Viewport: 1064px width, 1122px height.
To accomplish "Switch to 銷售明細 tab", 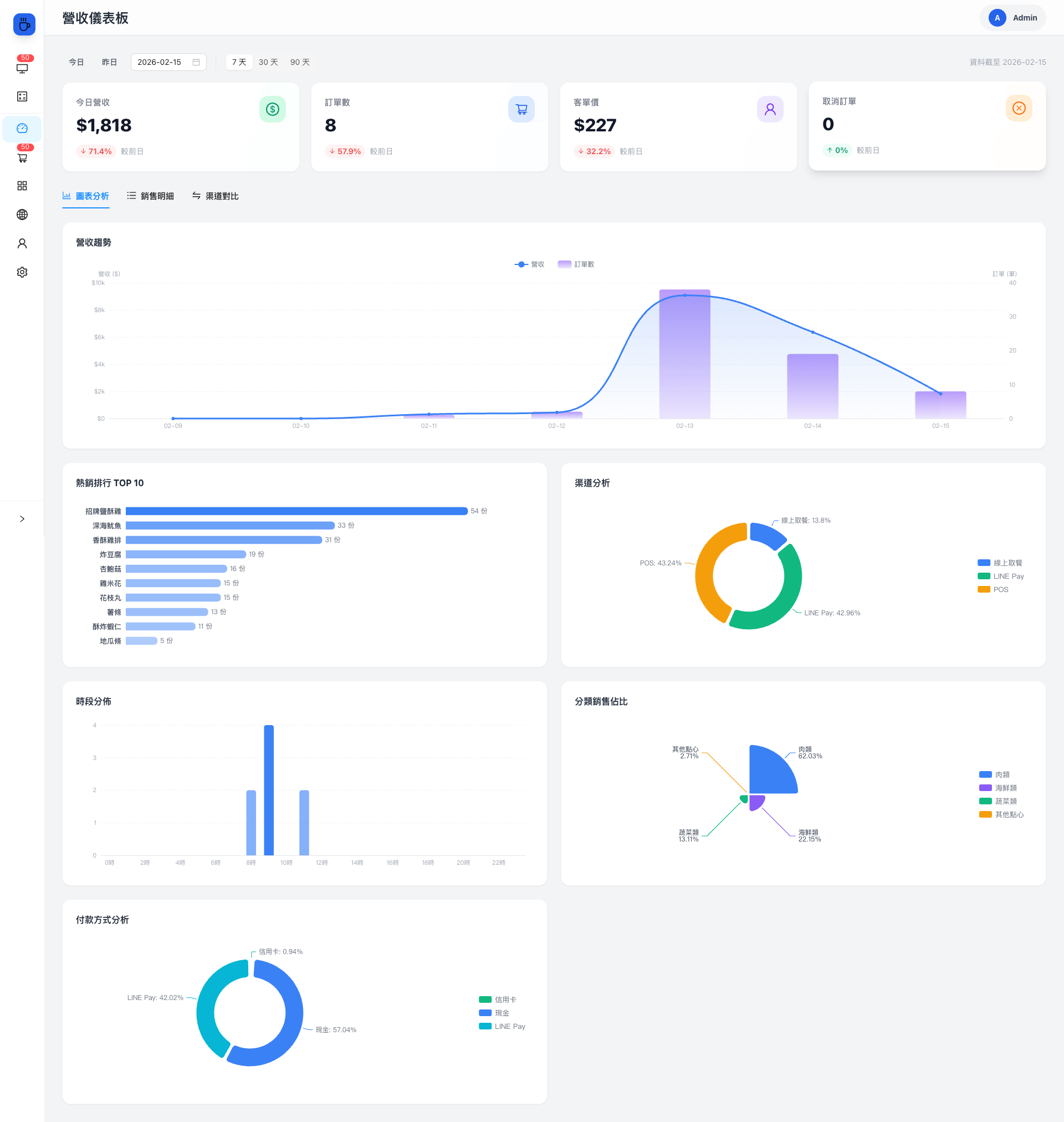I will click(150, 196).
